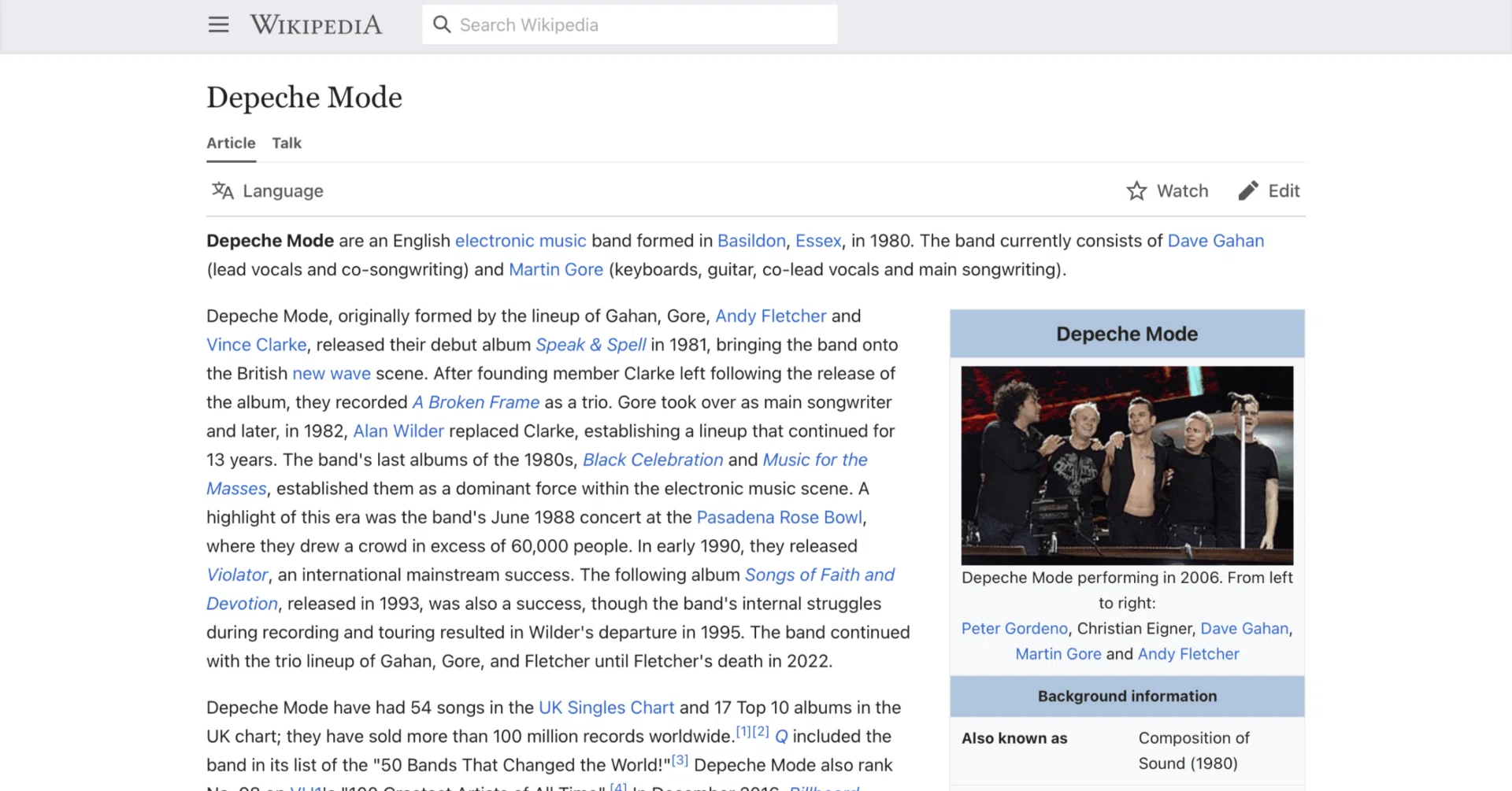This screenshot has width=1512, height=791.
Task: Open the electronic music link
Action: tap(521, 241)
